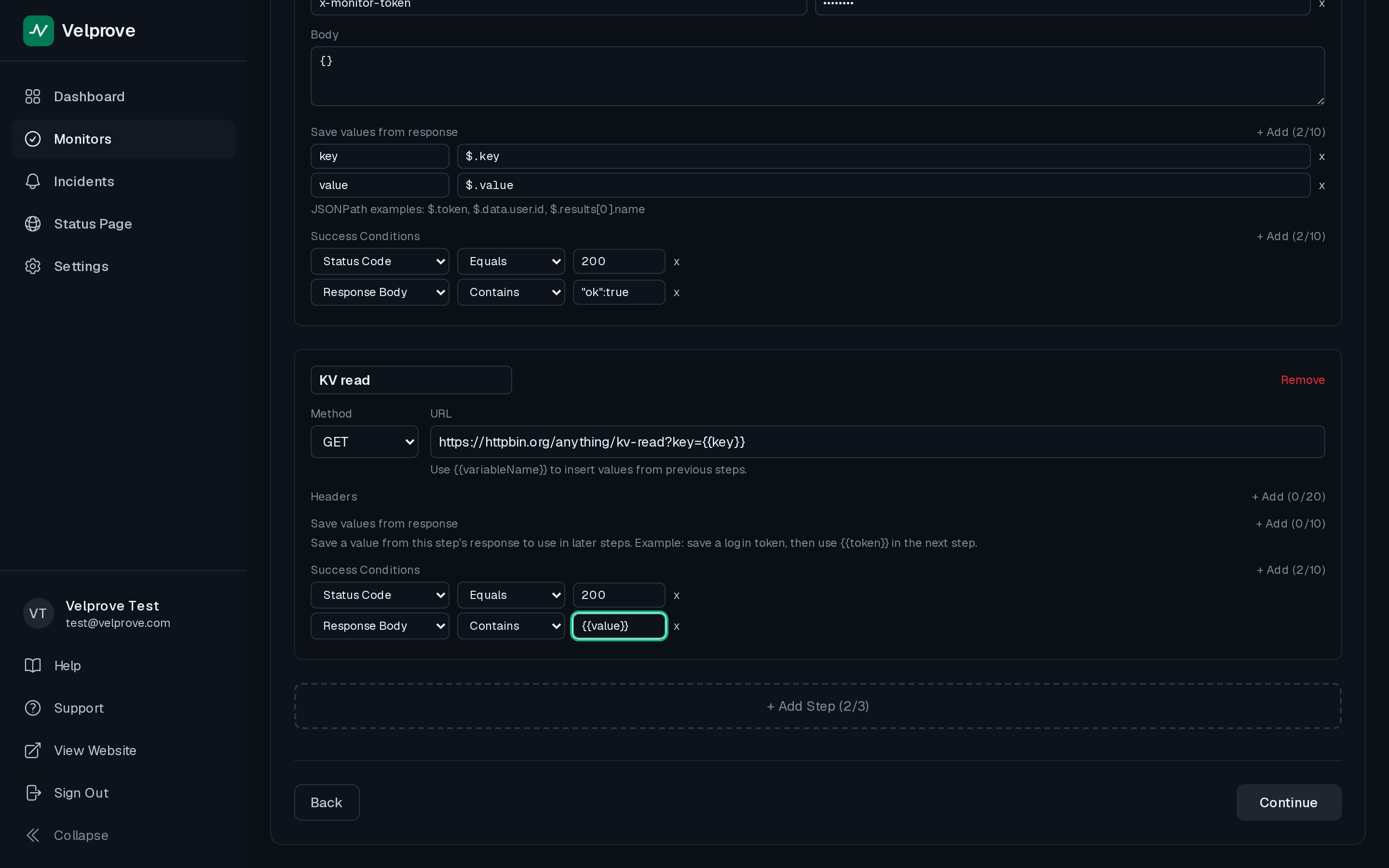Image resolution: width=1389 pixels, height=868 pixels.
Task: Open the Dashboard grid icon
Action: [x=33, y=96]
